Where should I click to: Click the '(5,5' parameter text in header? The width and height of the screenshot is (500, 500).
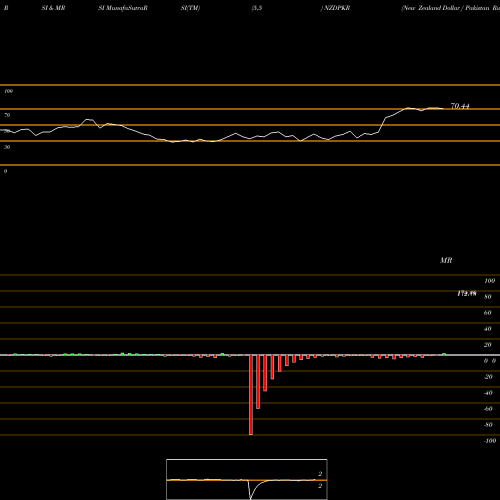click(x=257, y=8)
